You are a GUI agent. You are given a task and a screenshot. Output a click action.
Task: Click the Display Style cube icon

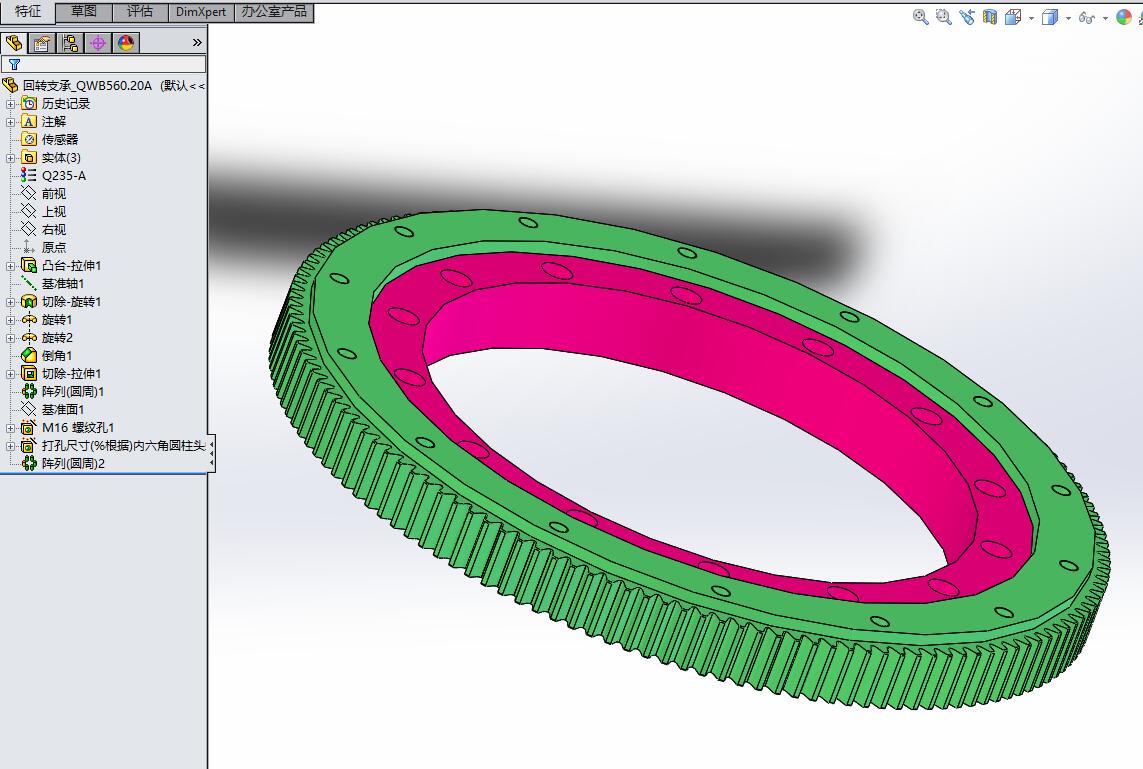pyautogui.click(x=1050, y=17)
